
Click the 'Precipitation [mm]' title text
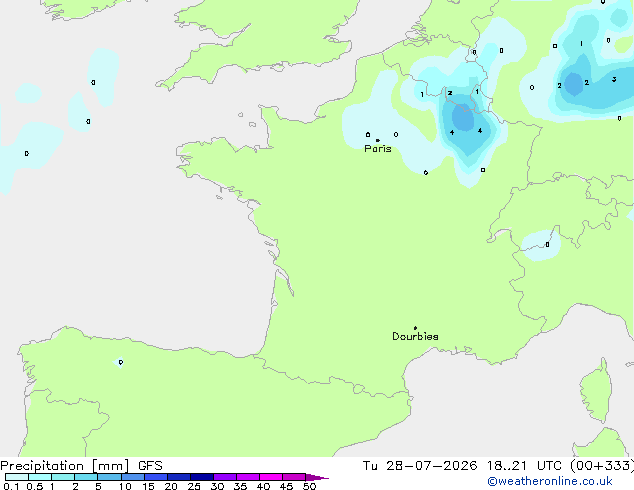pyautogui.click(x=65, y=466)
